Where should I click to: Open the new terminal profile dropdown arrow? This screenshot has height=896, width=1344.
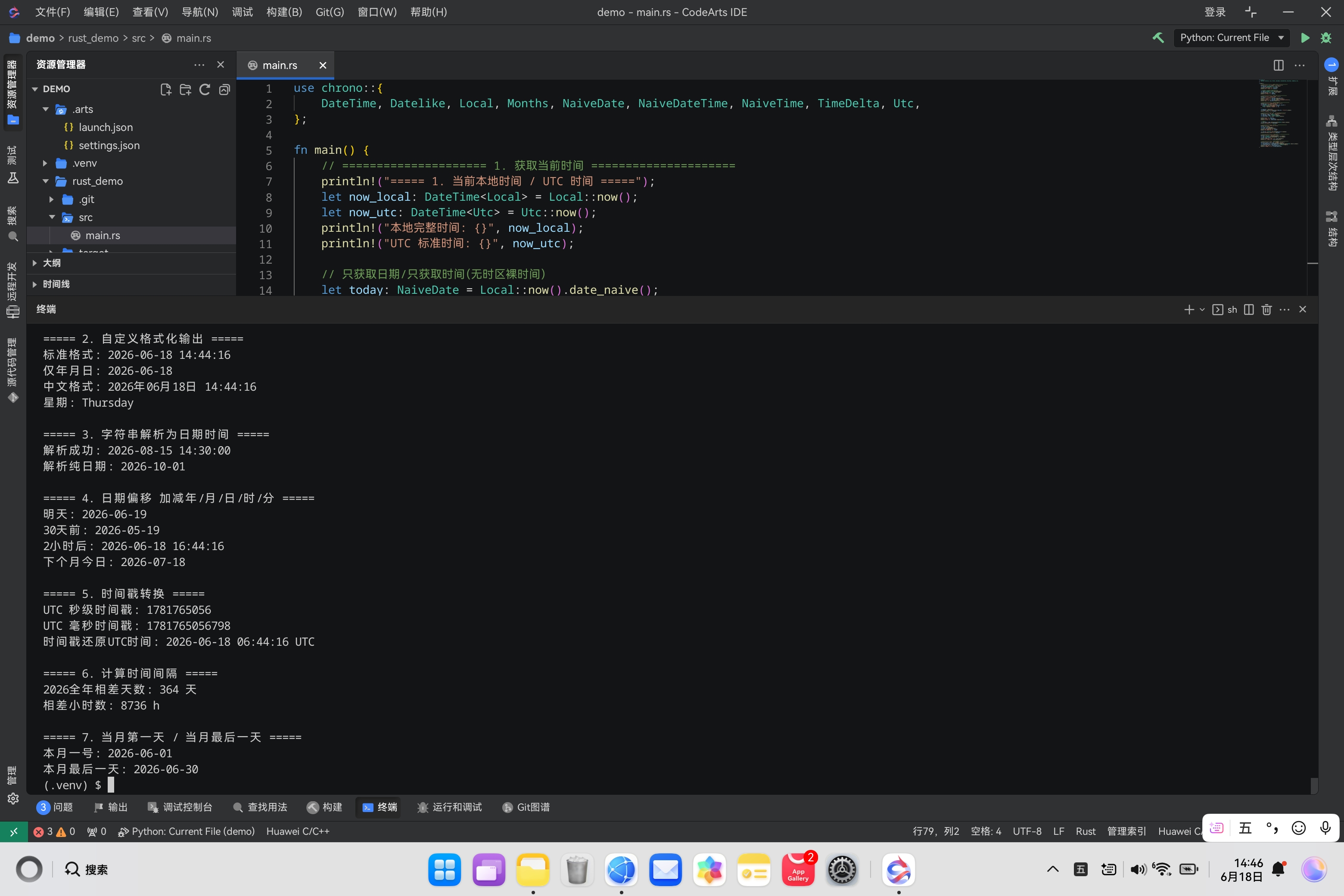pyautogui.click(x=1202, y=309)
